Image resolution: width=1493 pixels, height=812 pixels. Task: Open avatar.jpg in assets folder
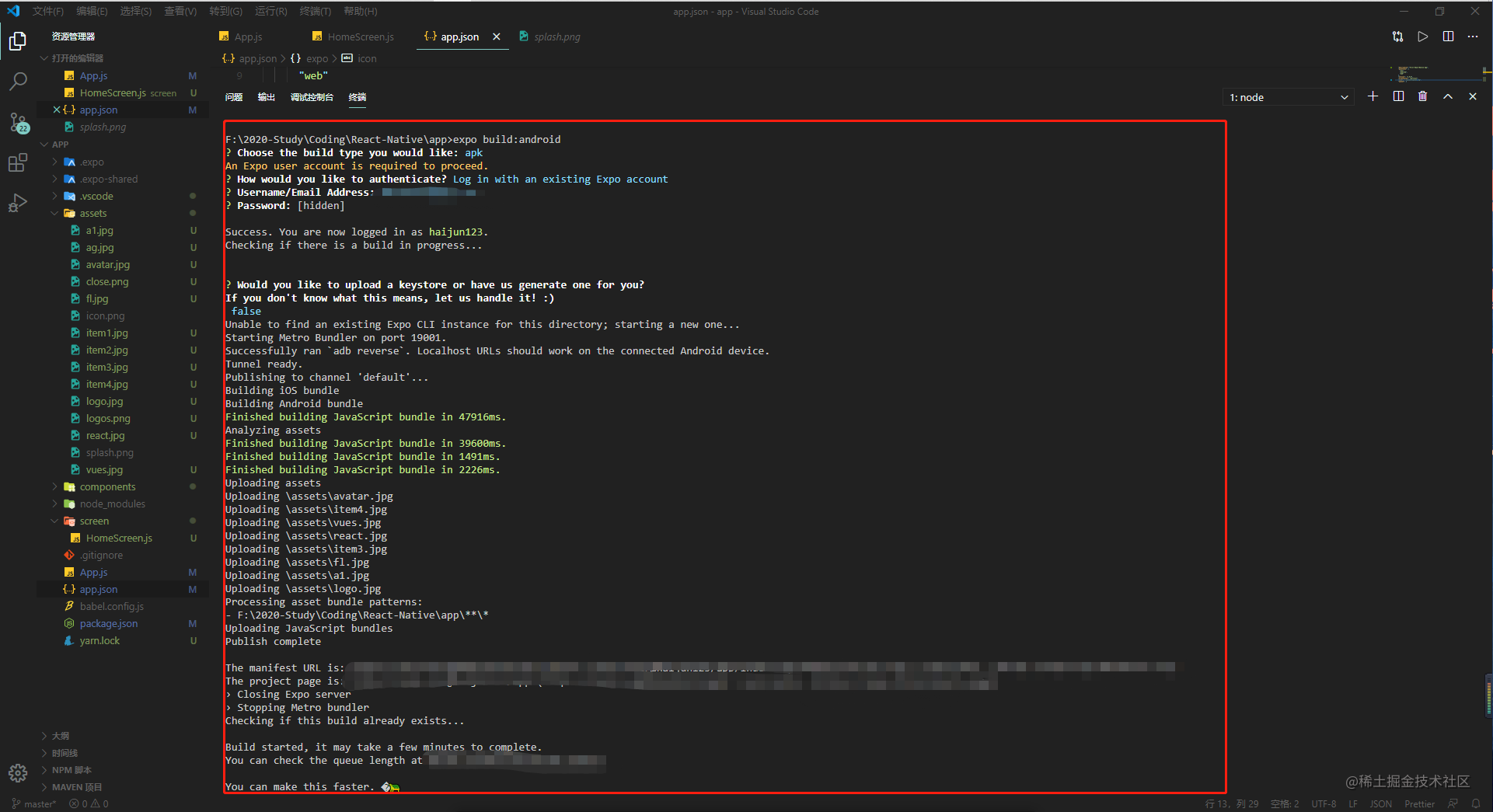[107, 265]
